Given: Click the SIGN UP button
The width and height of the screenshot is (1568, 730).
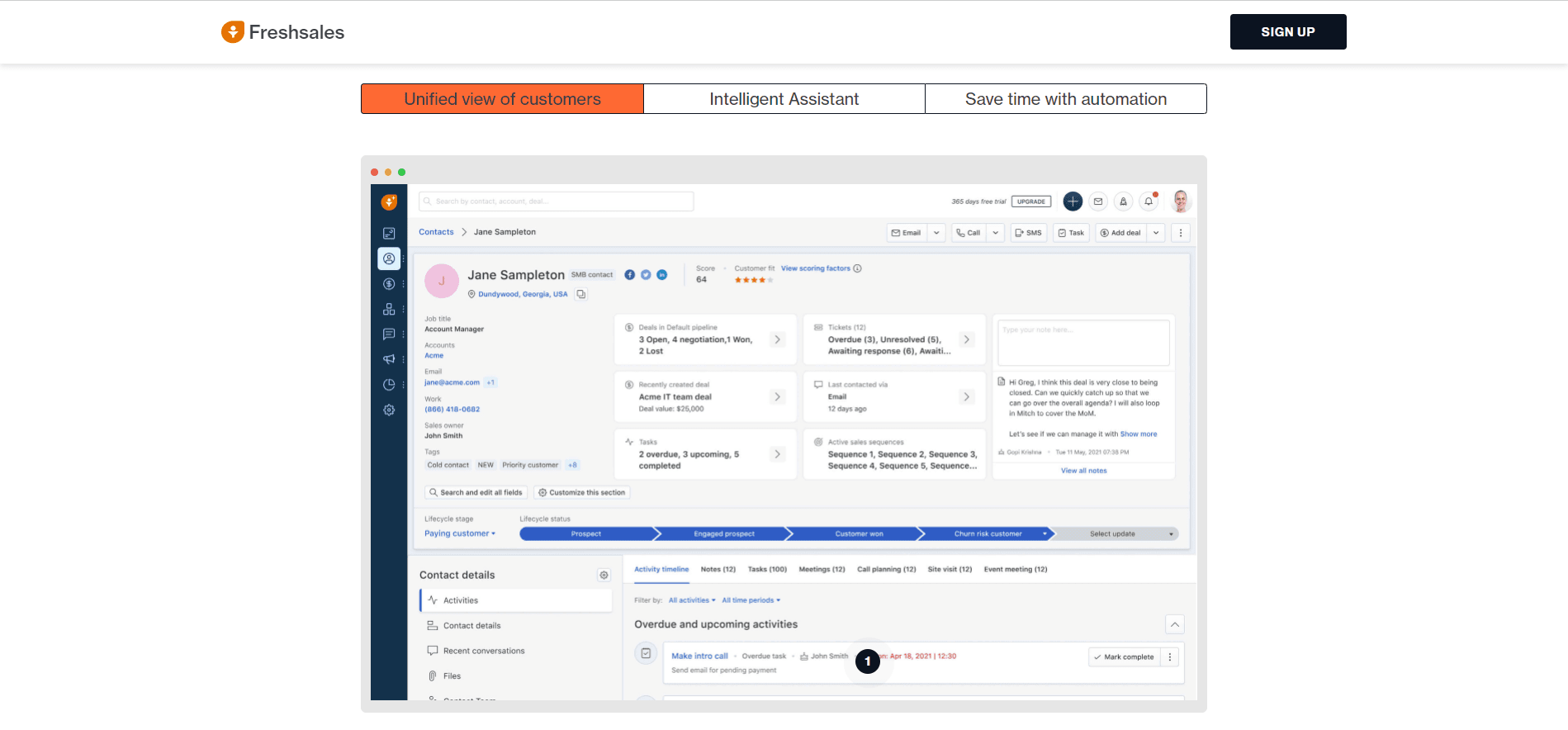Looking at the screenshot, I should (1288, 32).
